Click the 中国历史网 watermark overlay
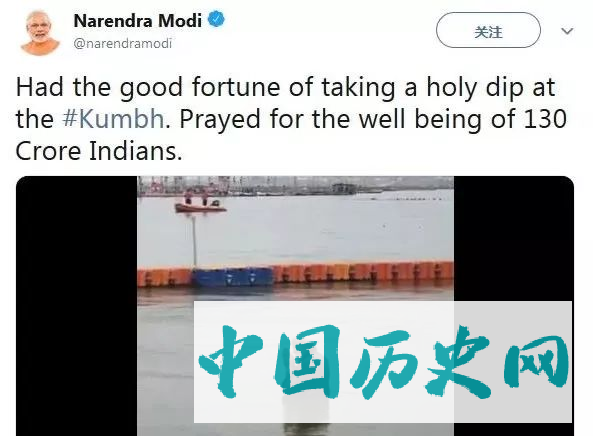 pyautogui.click(x=383, y=362)
